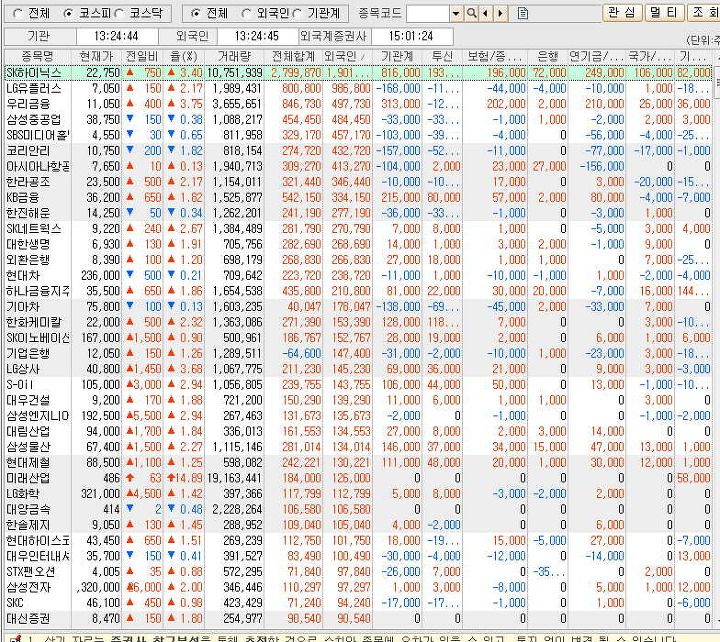Select 기아차 stock name
Viewport: 720px width, 642px height.
click(x=23, y=307)
